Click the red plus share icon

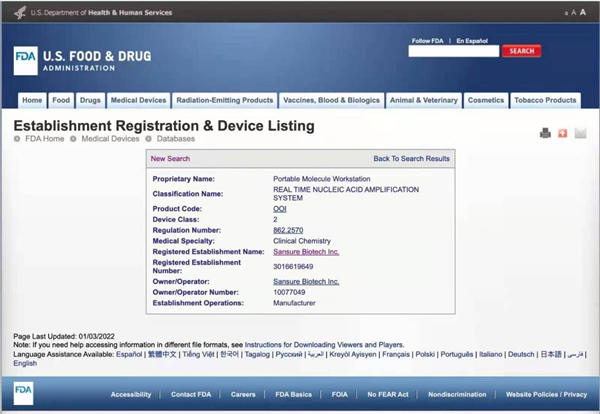562,133
